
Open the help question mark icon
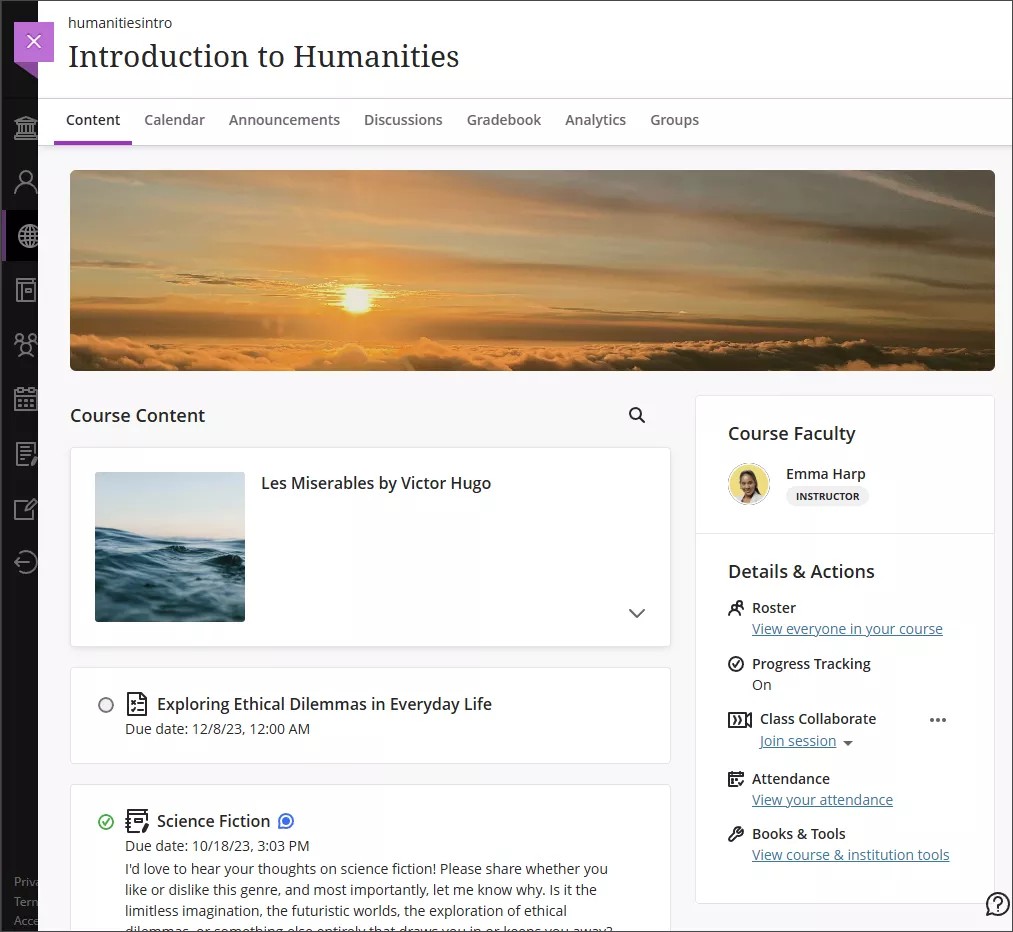(997, 903)
